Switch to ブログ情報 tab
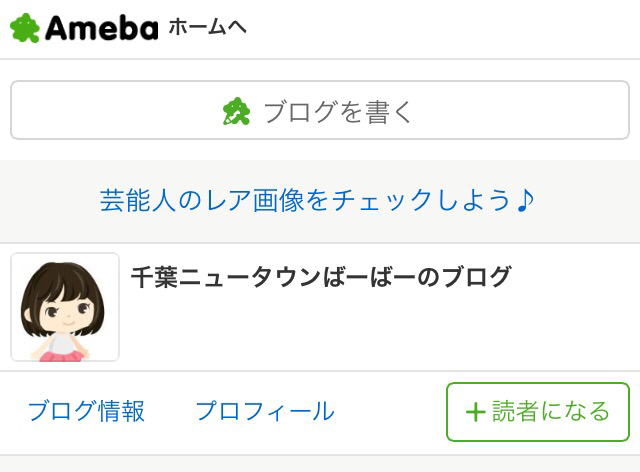 click(x=86, y=411)
